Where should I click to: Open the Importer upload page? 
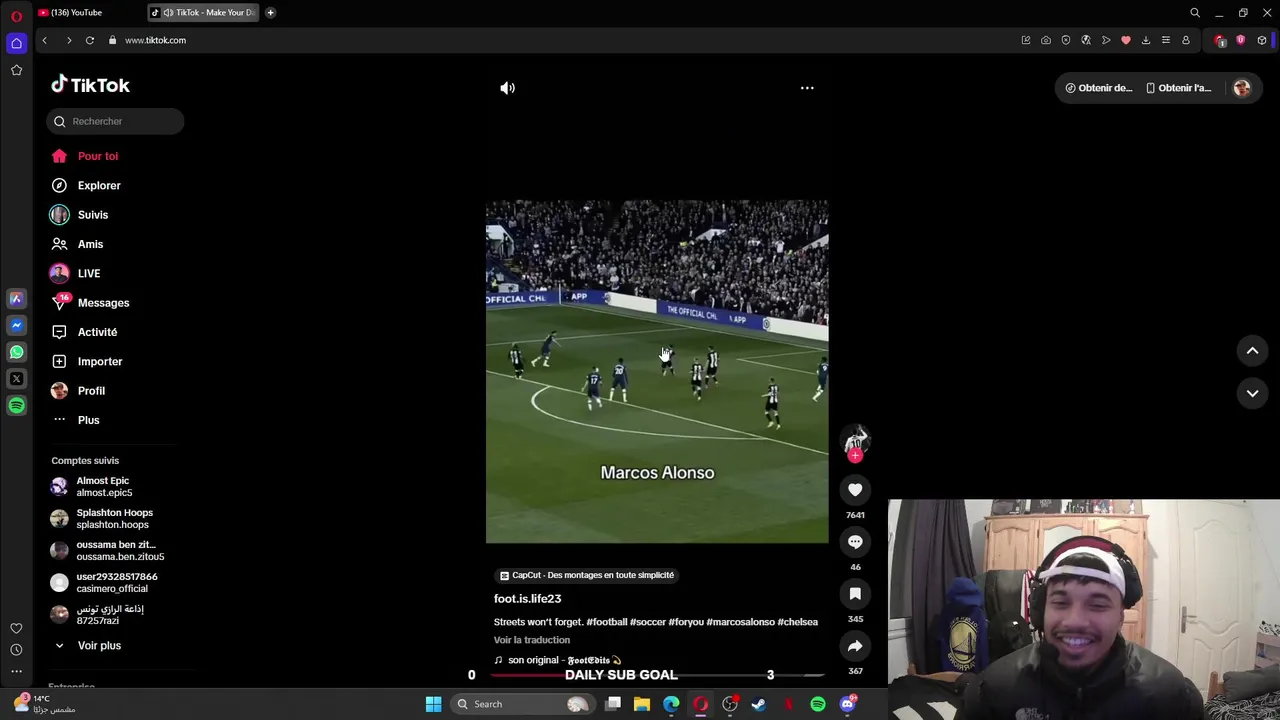[x=100, y=361]
